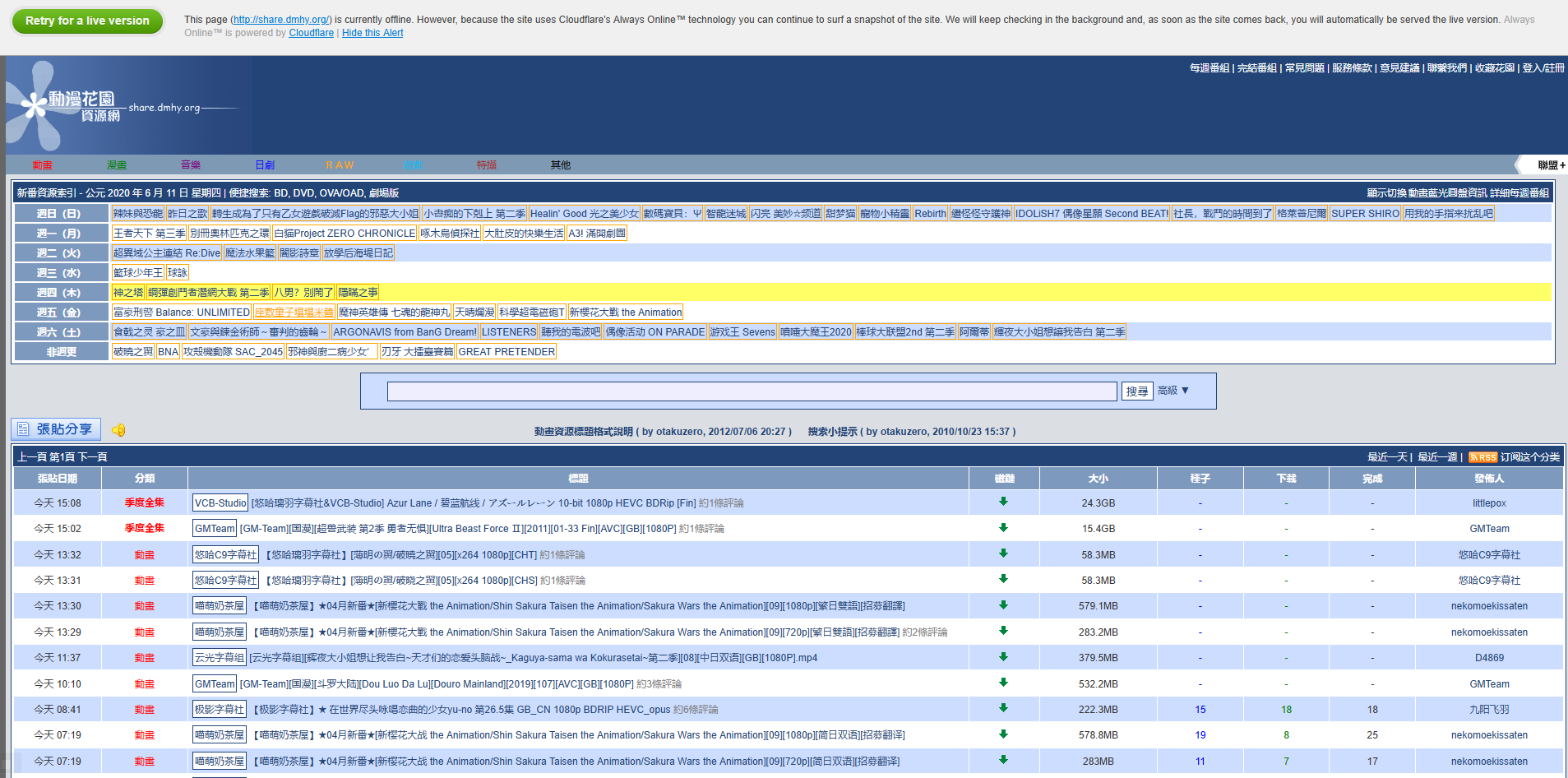Open the 動畫 category tab
Image resolution: width=1568 pixels, height=778 pixels.
pos(43,165)
